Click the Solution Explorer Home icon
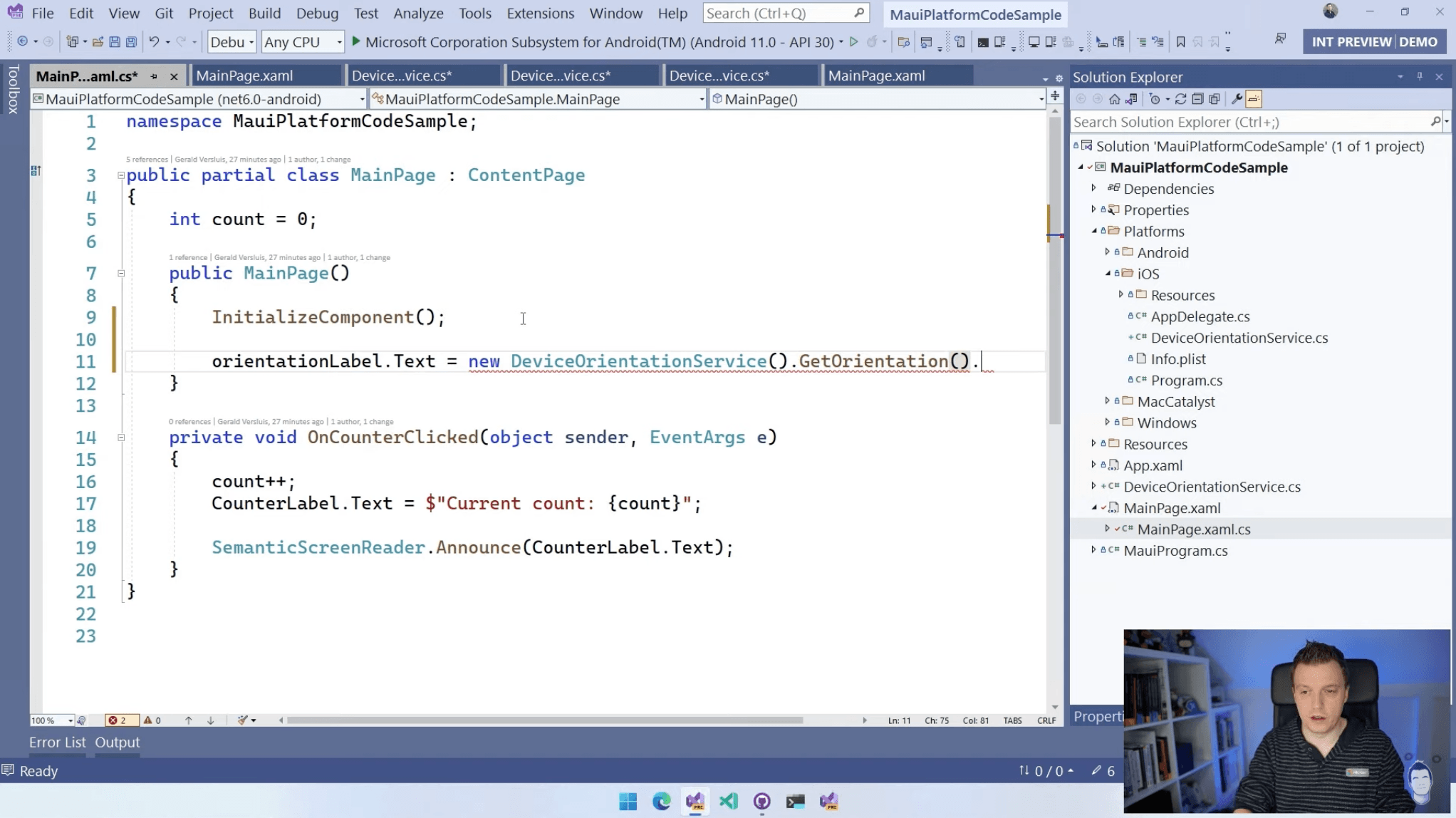The image size is (1456, 818). [x=1115, y=99]
